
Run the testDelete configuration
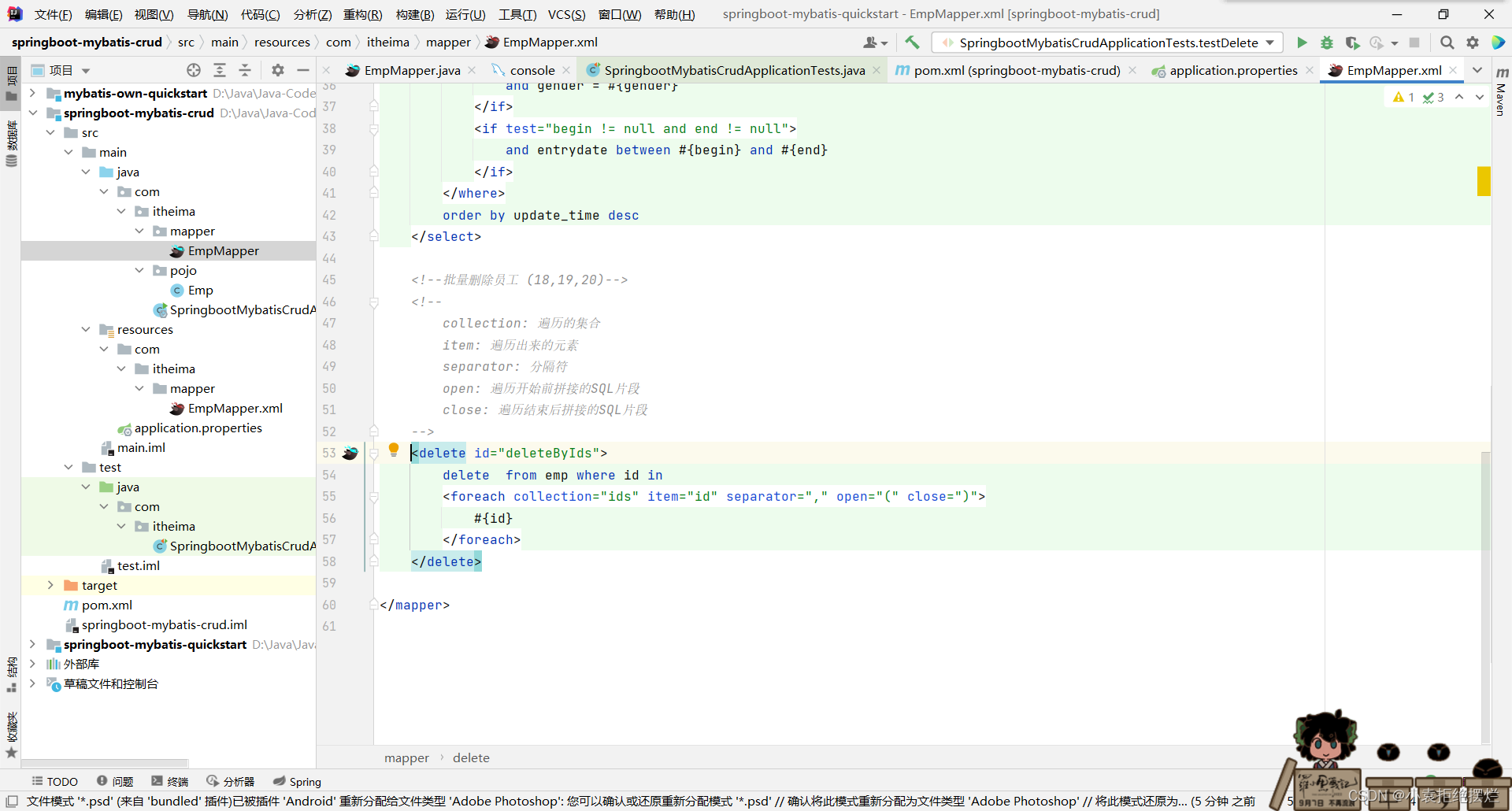coord(1302,43)
